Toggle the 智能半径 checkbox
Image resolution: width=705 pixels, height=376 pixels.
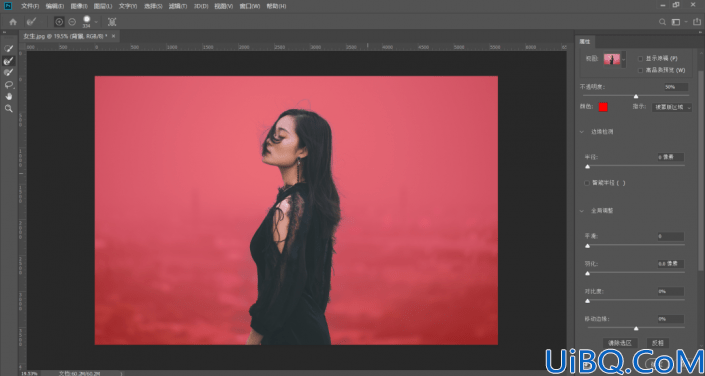[587, 183]
